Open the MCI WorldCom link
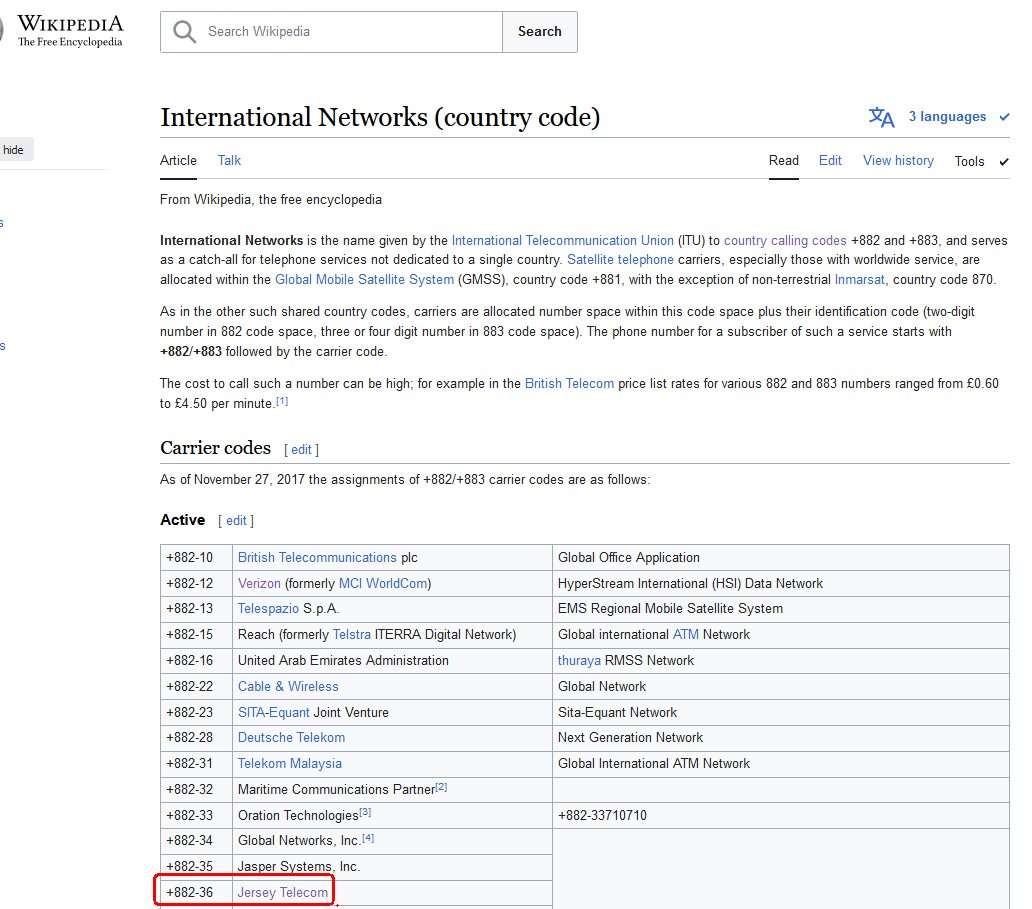Screen dimensions: 1032x909 383,583
